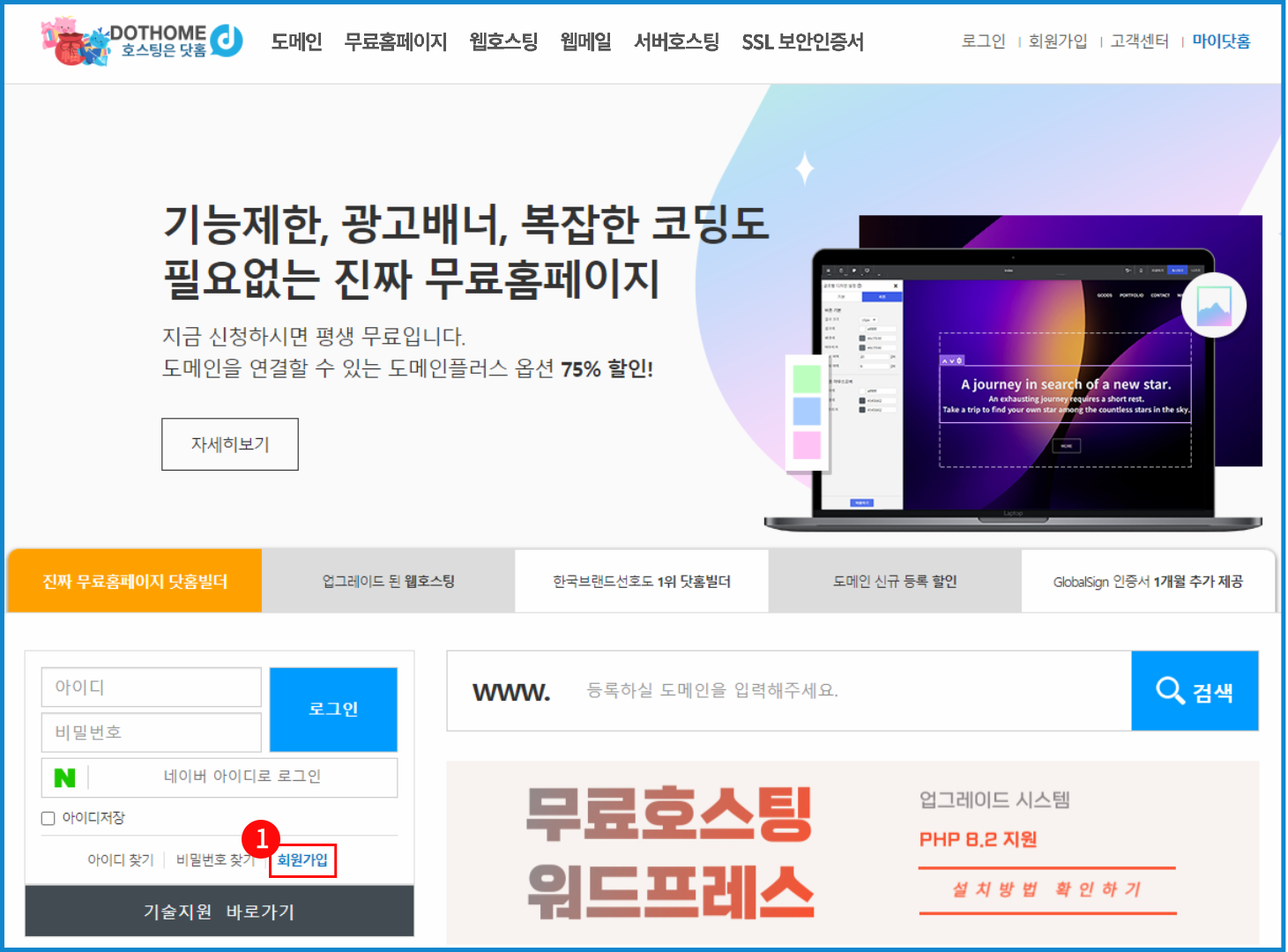This screenshot has width=1288, height=952.
Task: Open the 무료홈페이지 menu
Action: [395, 41]
